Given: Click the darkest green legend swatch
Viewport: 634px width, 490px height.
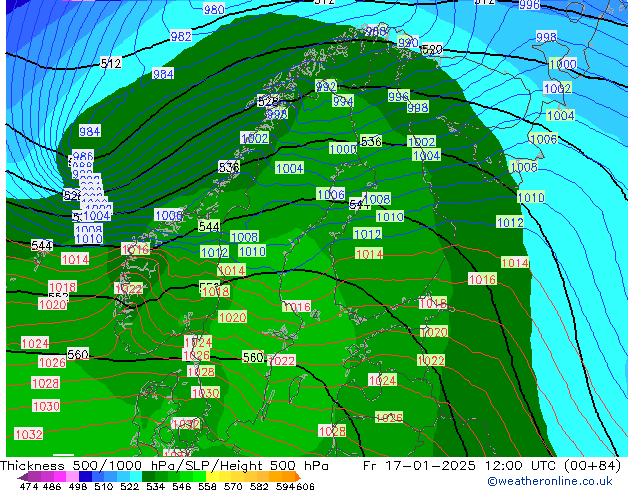Looking at the screenshot, I should 148,477.
